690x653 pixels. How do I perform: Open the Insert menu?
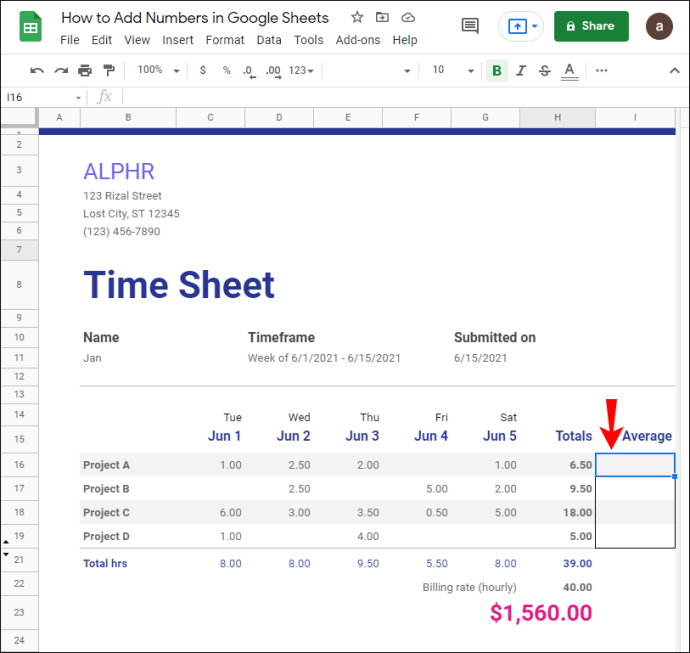pyautogui.click(x=178, y=40)
